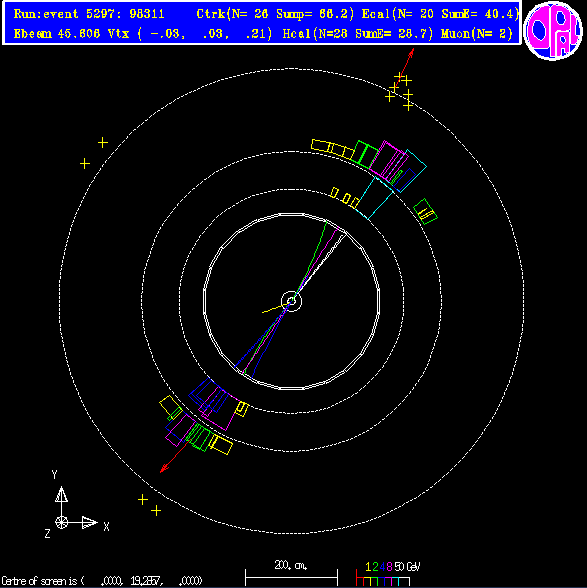587x588 pixels.
Task: Click the Hcal SumE 28.7 readout
Action: point(357,34)
